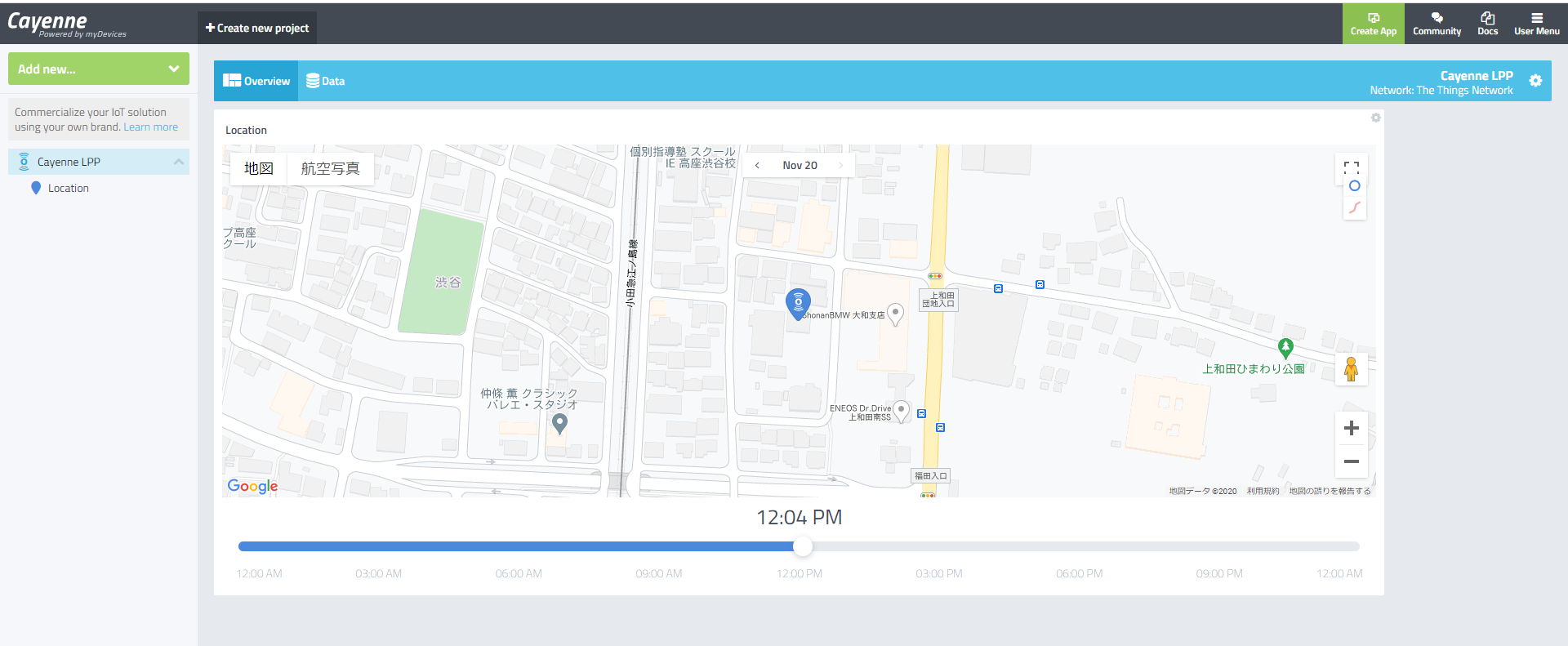
Task: Open the Community page
Action: tap(1437, 24)
